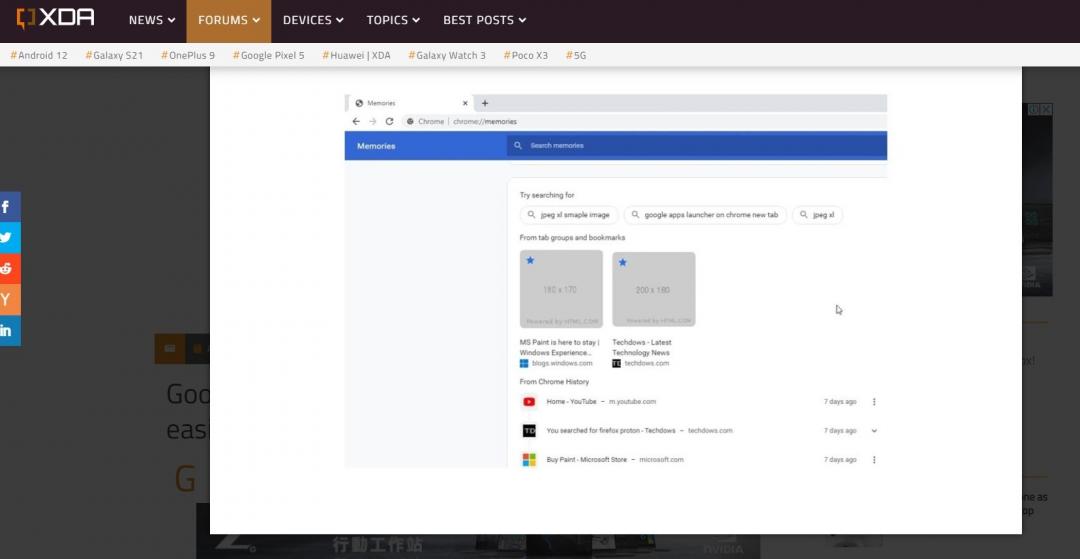Share the article on Reddit

pyautogui.click(x=8, y=268)
